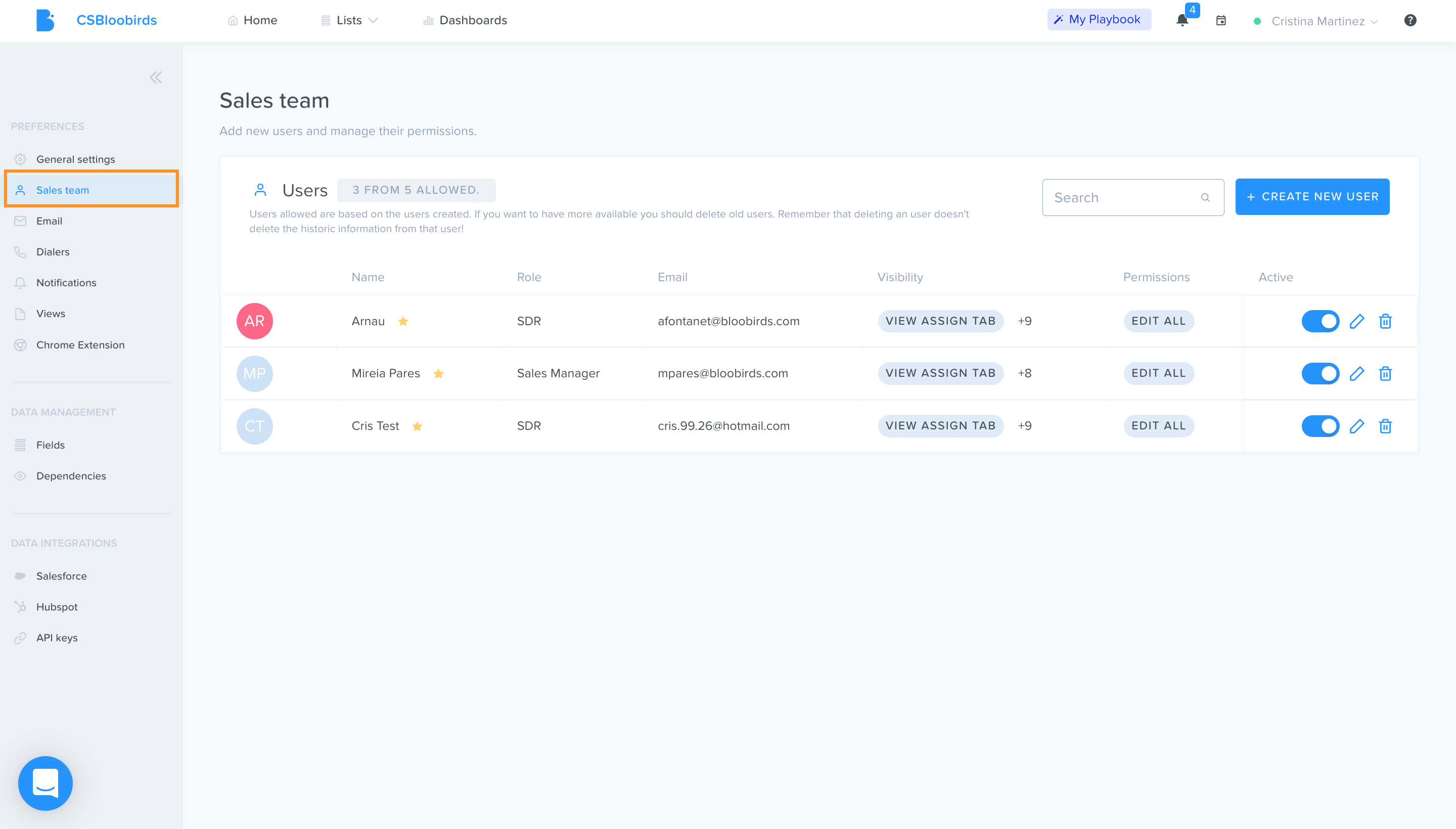Open the calendar icon in top bar
This screenshot has height=829, width=1456.
pyautogui.click(x=1221, y=21)
